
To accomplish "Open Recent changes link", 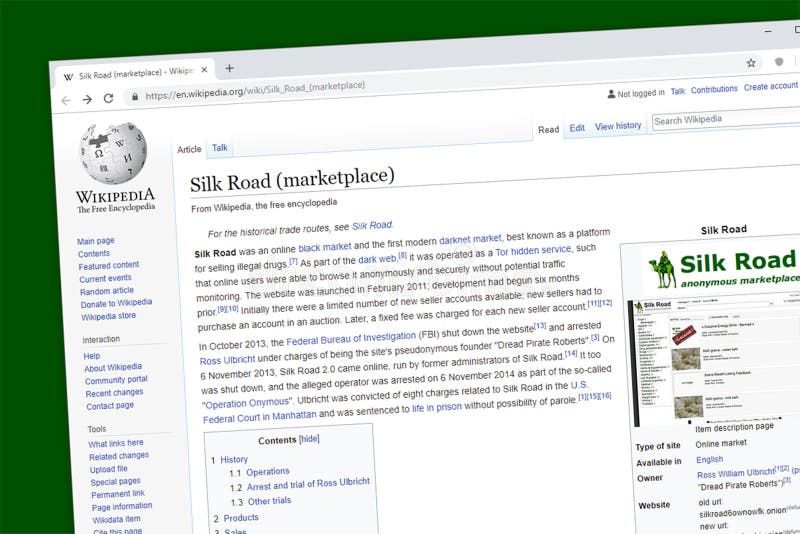I will [x=115, y=393].
